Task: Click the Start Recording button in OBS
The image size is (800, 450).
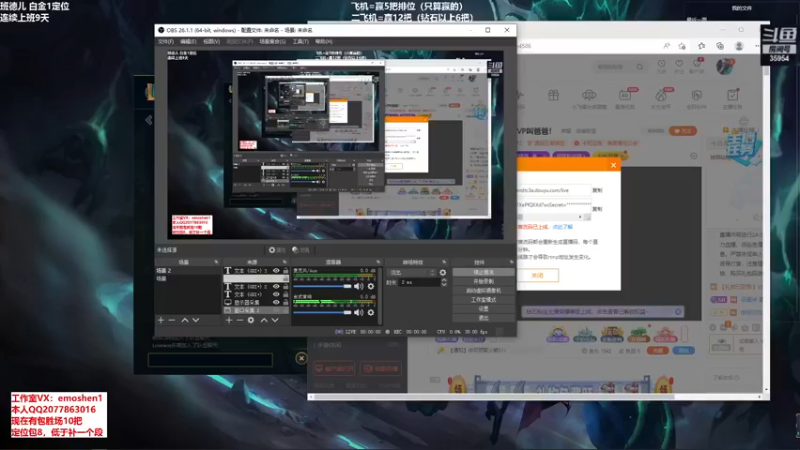Action: coord(483,282)
